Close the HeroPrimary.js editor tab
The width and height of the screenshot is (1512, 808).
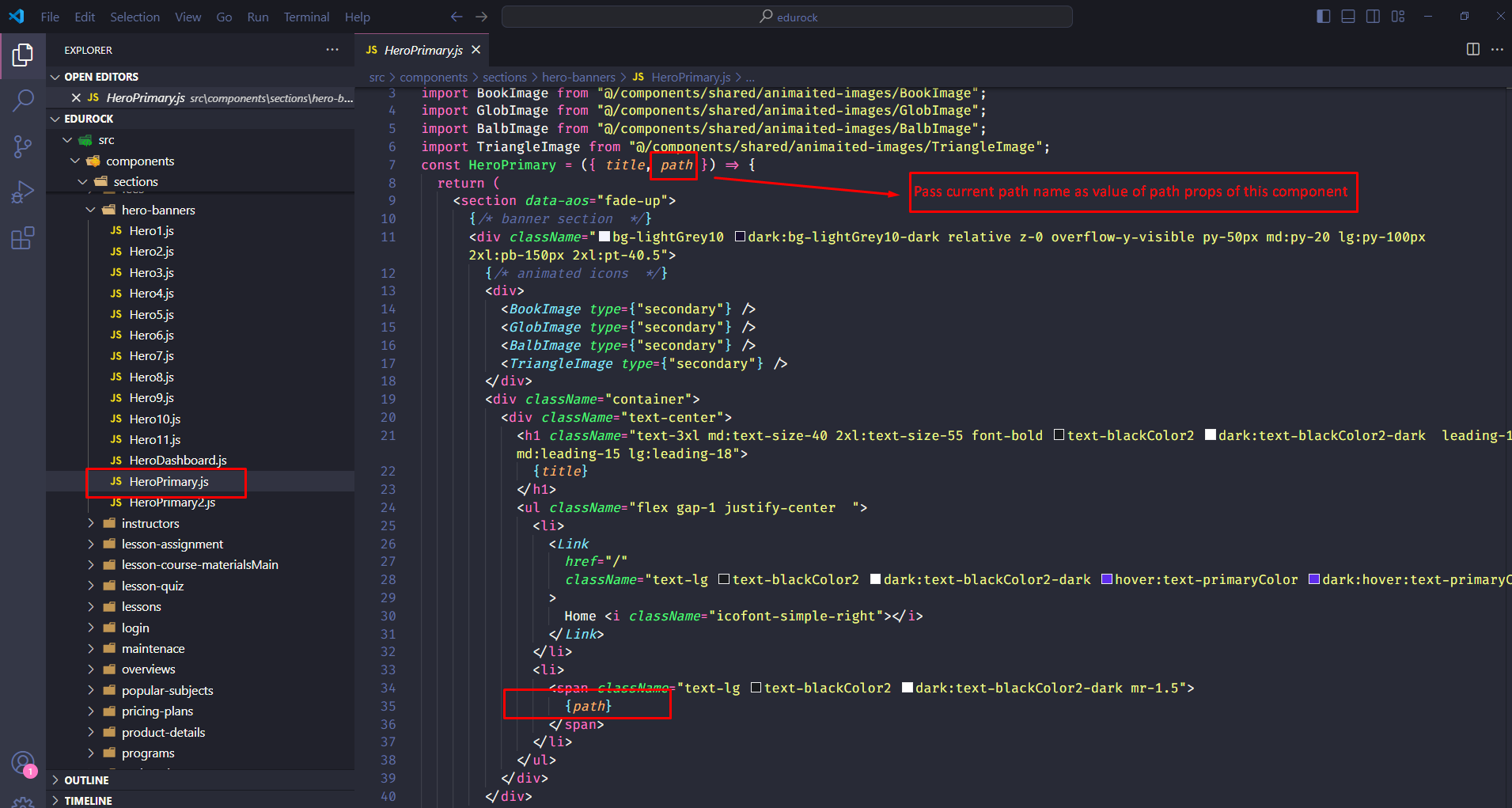476,50
